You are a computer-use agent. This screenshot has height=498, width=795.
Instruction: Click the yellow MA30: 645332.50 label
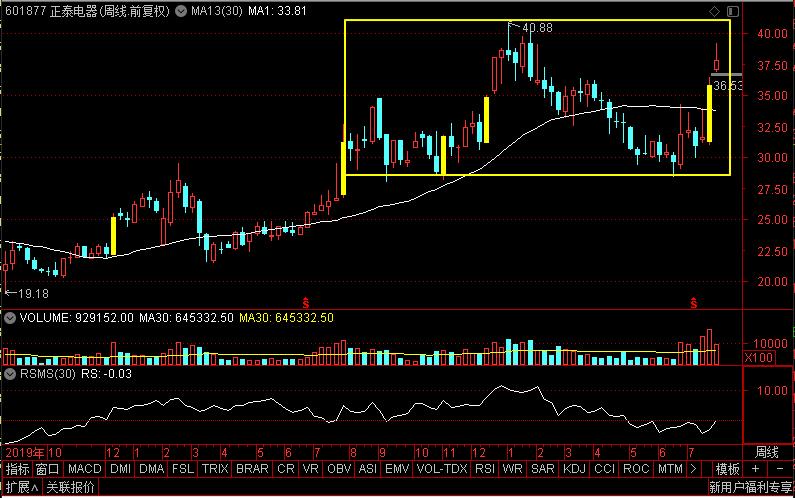pyautogui.click(x=286, y=318)
